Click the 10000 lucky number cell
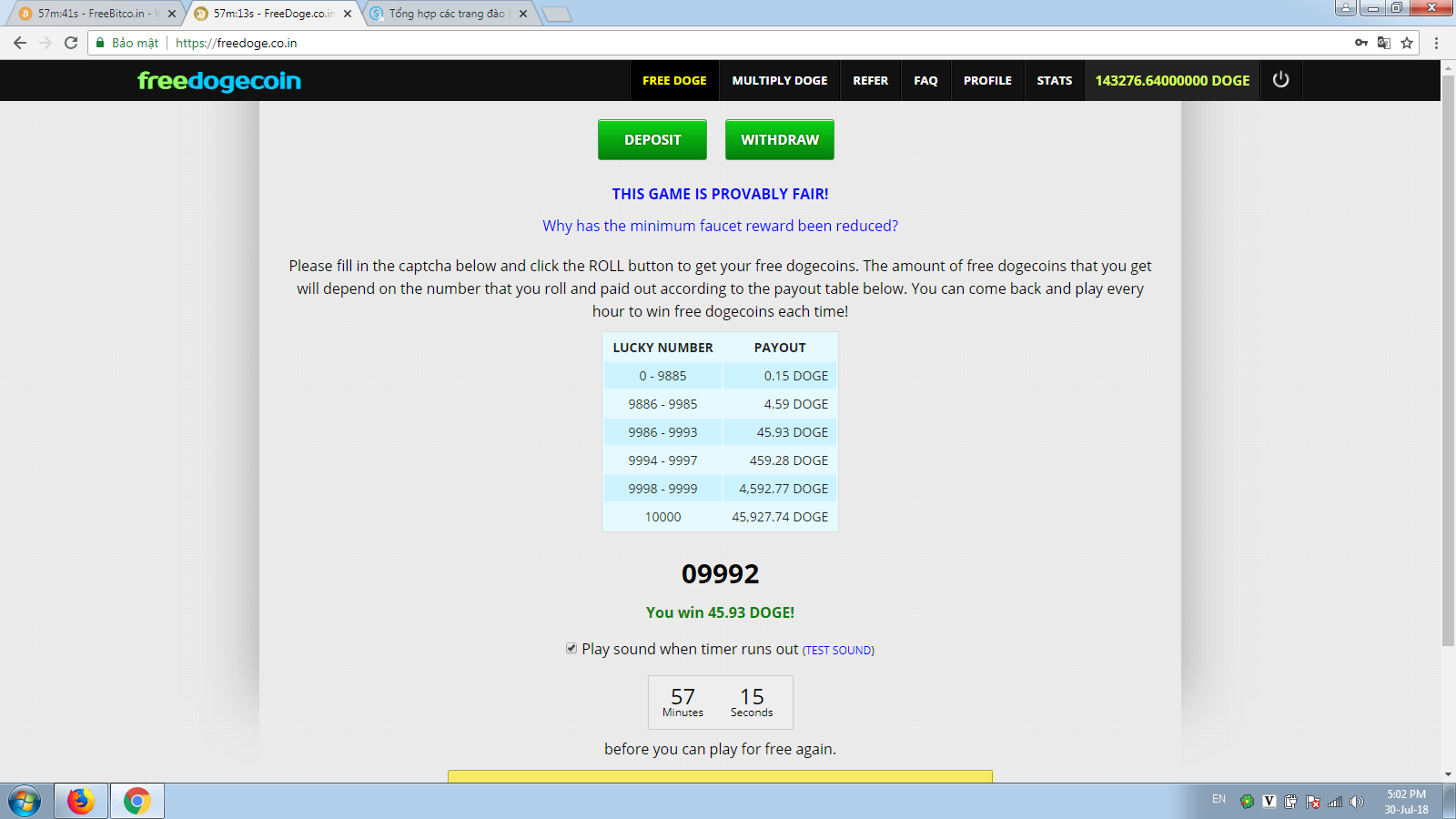 (x=662, y=517)
